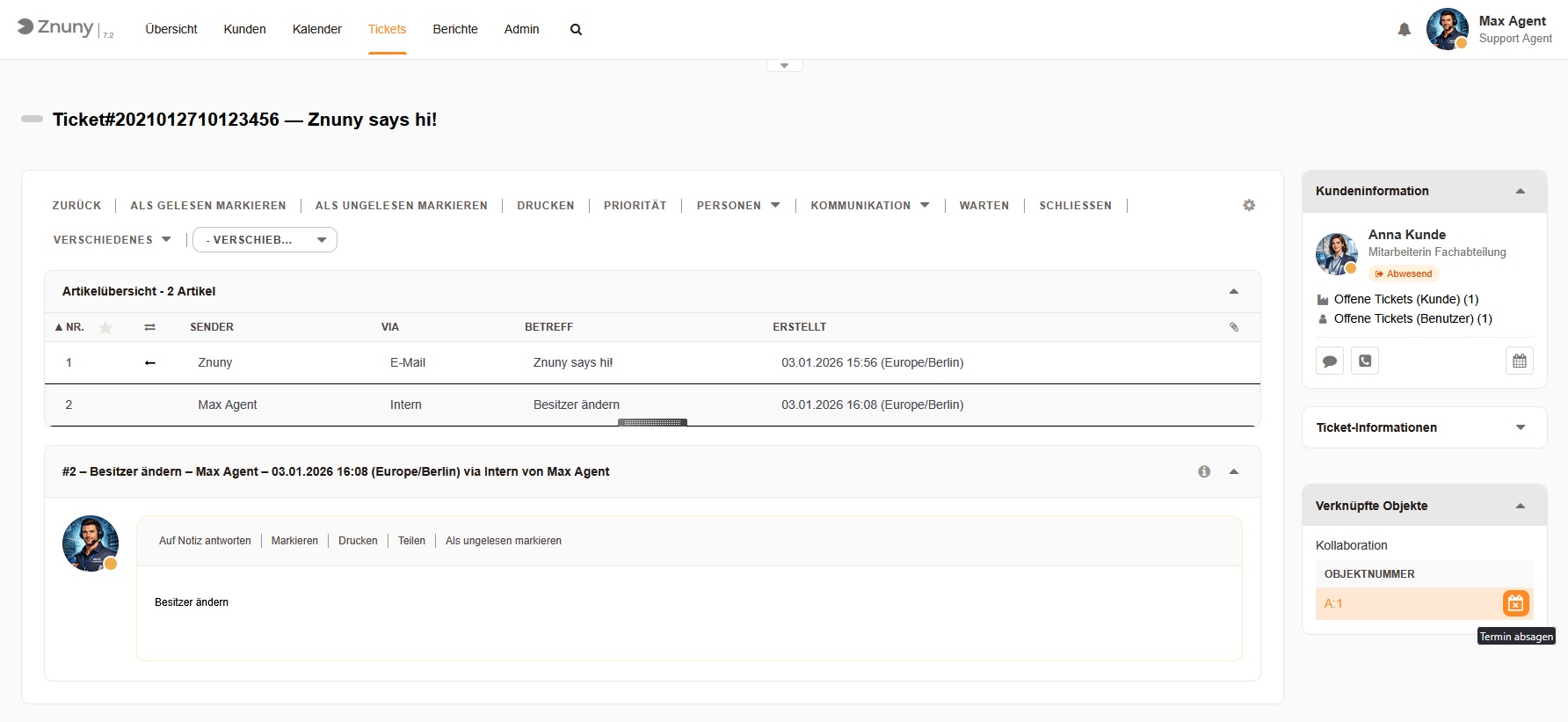Viewport: 1568px width, 722px height.
Task: Go to the Kalender menu item
Action: 316,29
